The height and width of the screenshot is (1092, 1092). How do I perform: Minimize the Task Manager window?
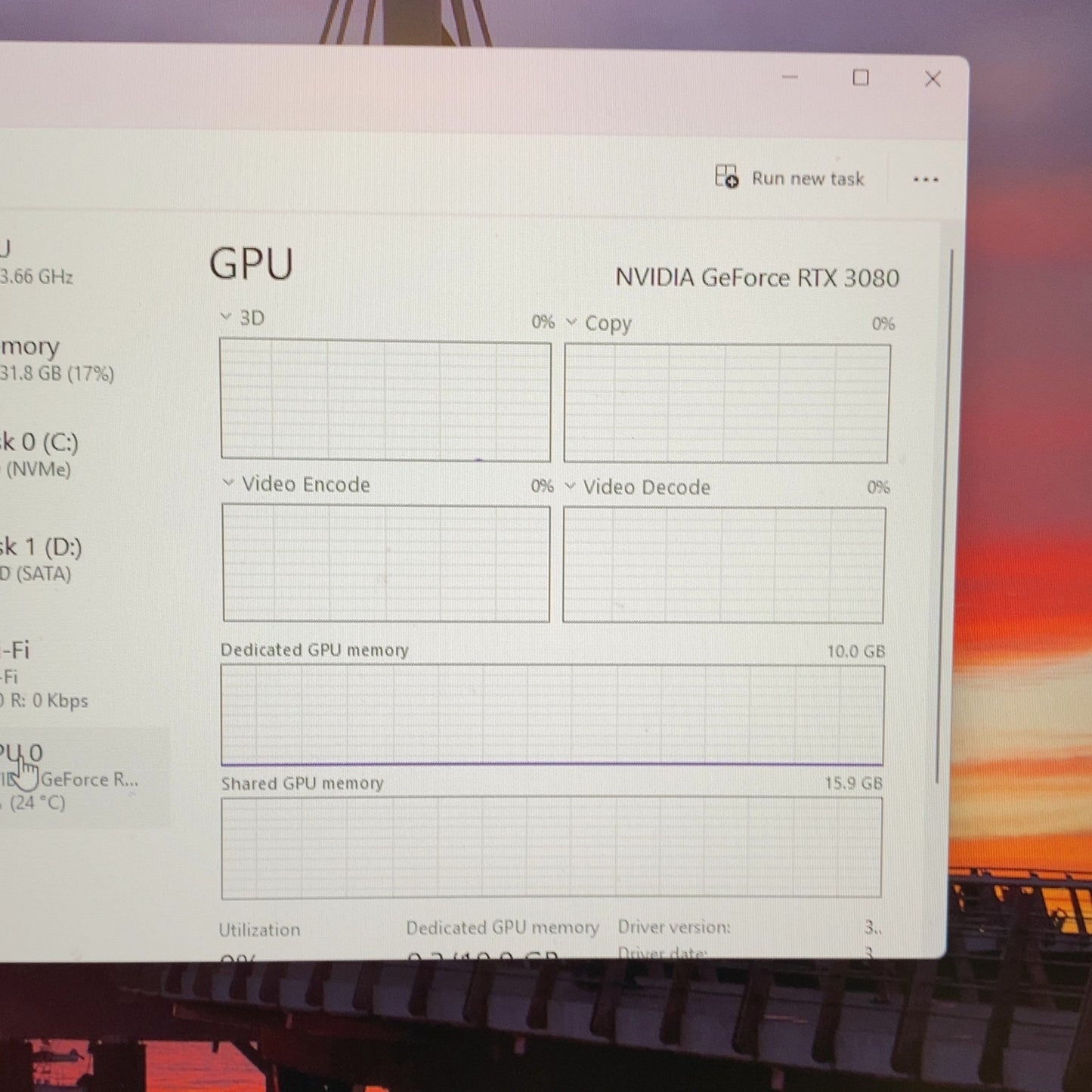(790, 77)
